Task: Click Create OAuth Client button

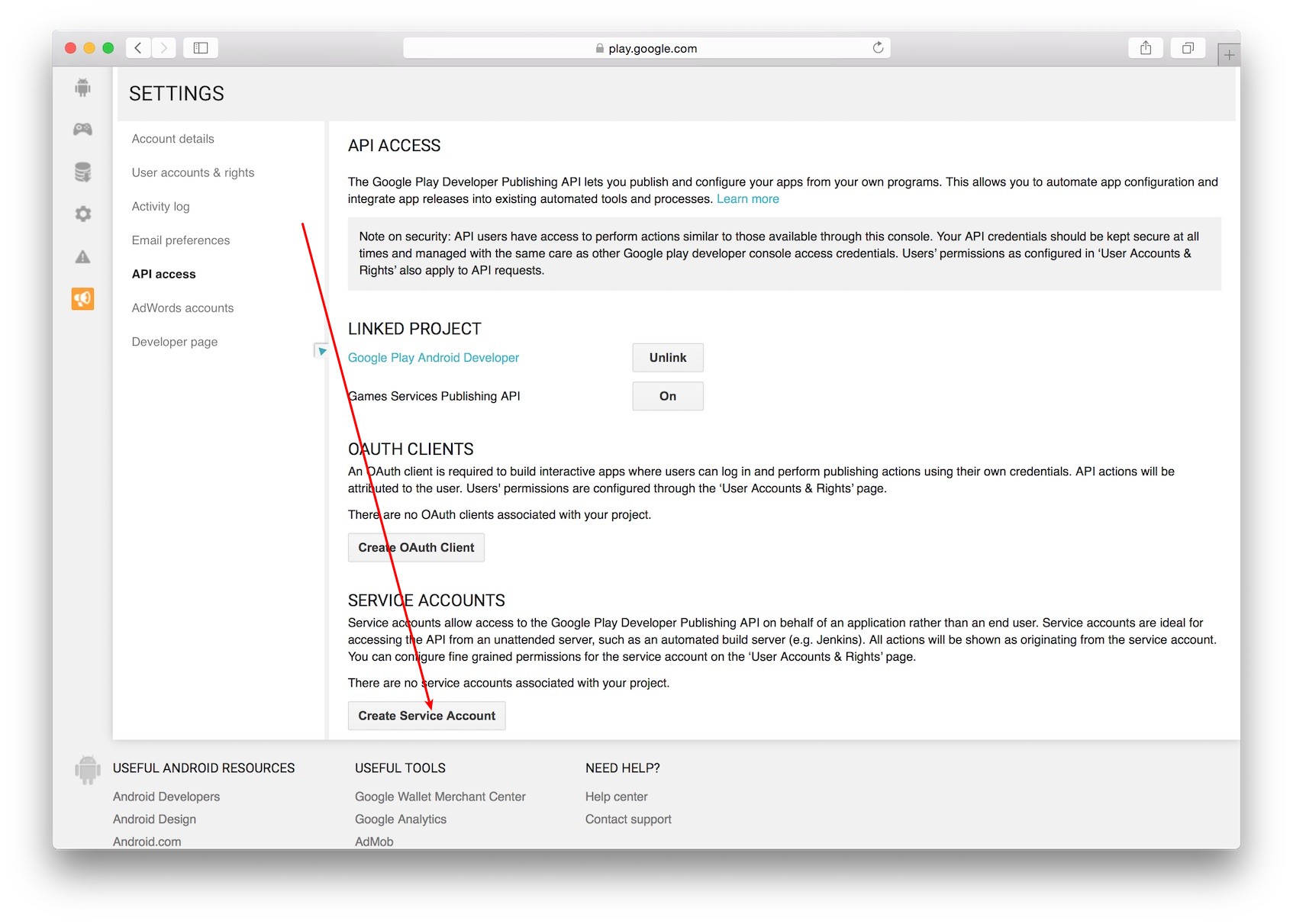Action: (x=416, y=548)
